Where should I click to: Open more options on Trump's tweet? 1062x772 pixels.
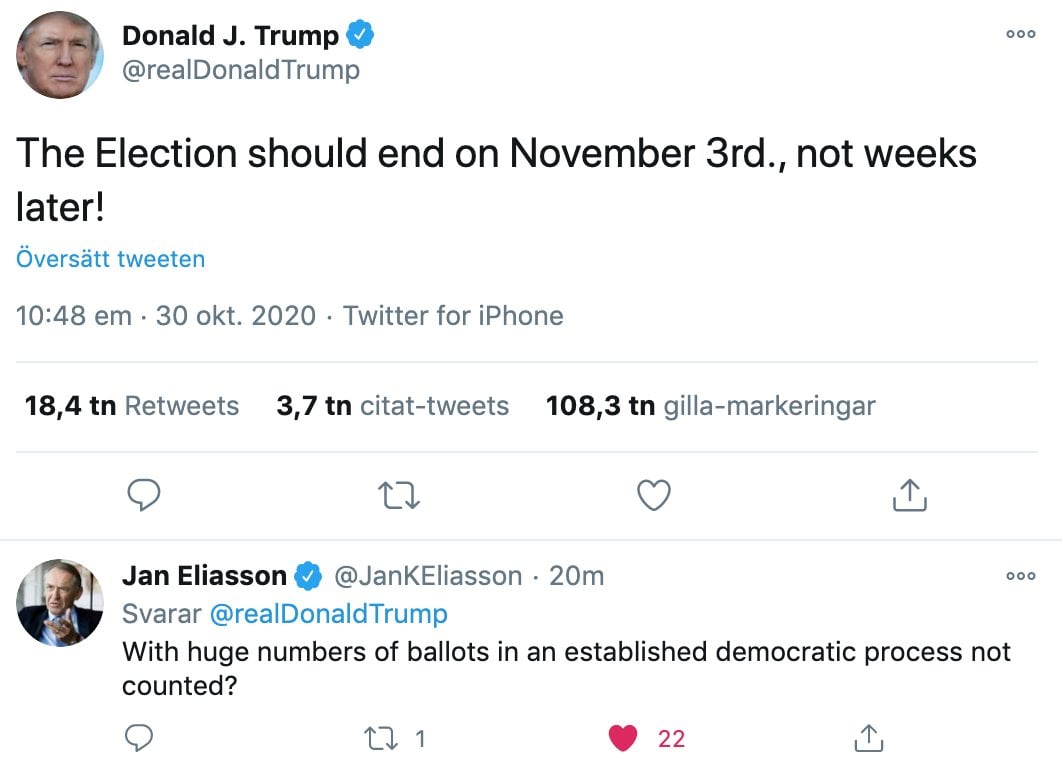(1020, 34)
